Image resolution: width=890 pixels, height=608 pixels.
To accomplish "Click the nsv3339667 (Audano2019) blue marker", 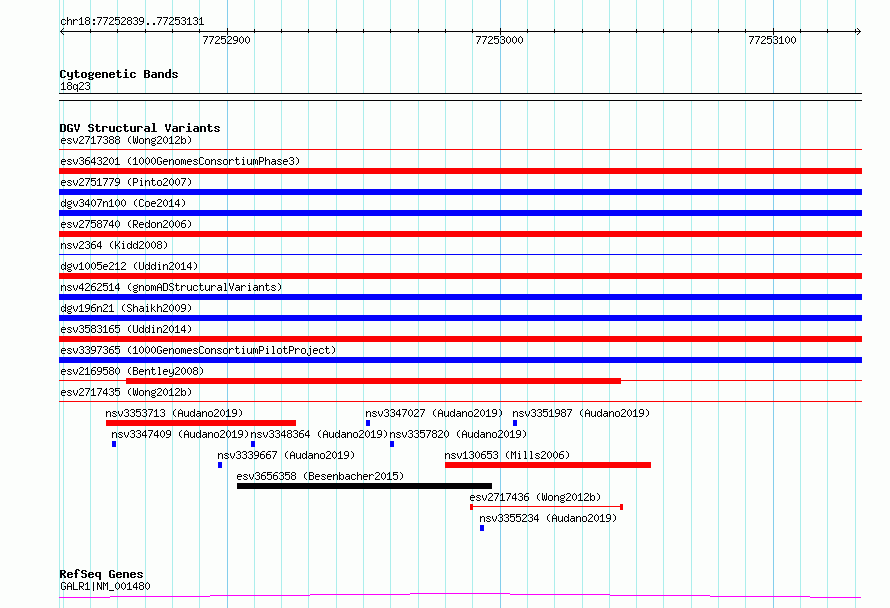I will tap(220, 465).
